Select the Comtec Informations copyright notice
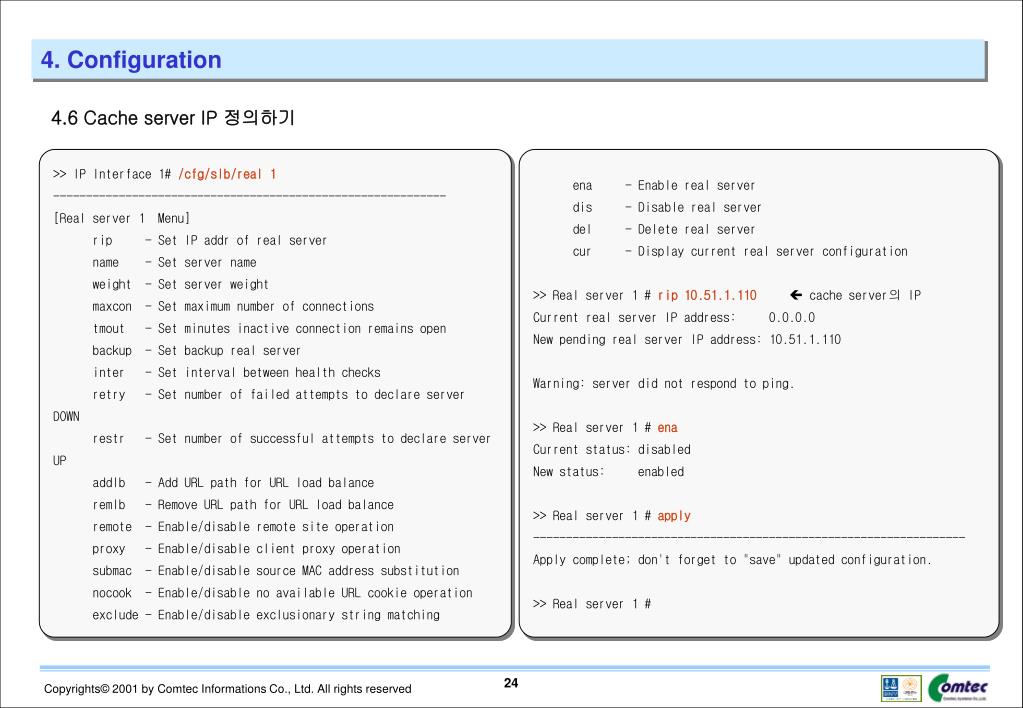Viewport: 1023px width, 708px height. point(228,689)
